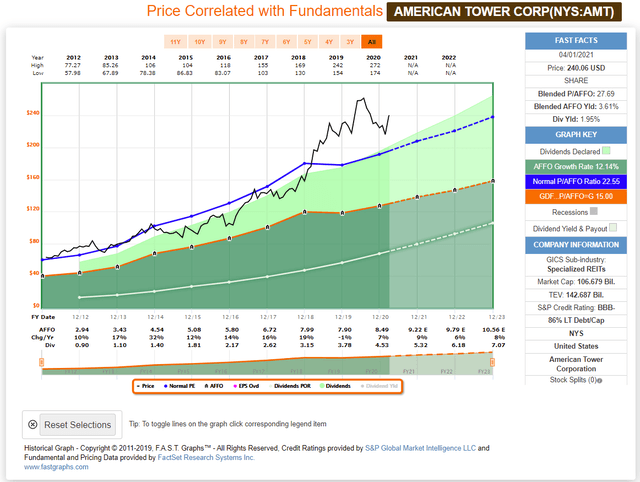Viewport: 640px width, 482px height.
Task: Click the Stock Splits info icon
Action: click(600, 381)
